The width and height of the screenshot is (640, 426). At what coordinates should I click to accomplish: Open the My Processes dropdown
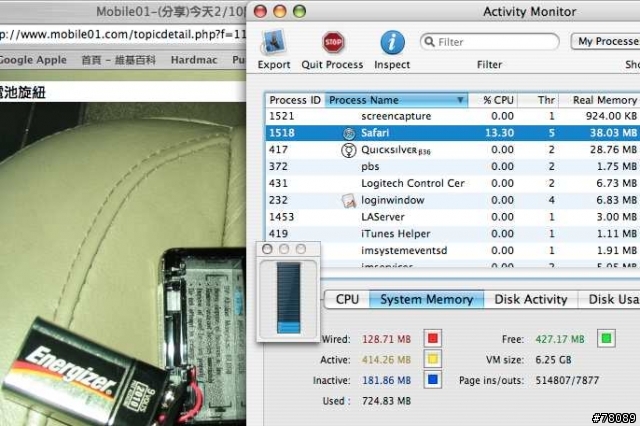coord(606,41)
